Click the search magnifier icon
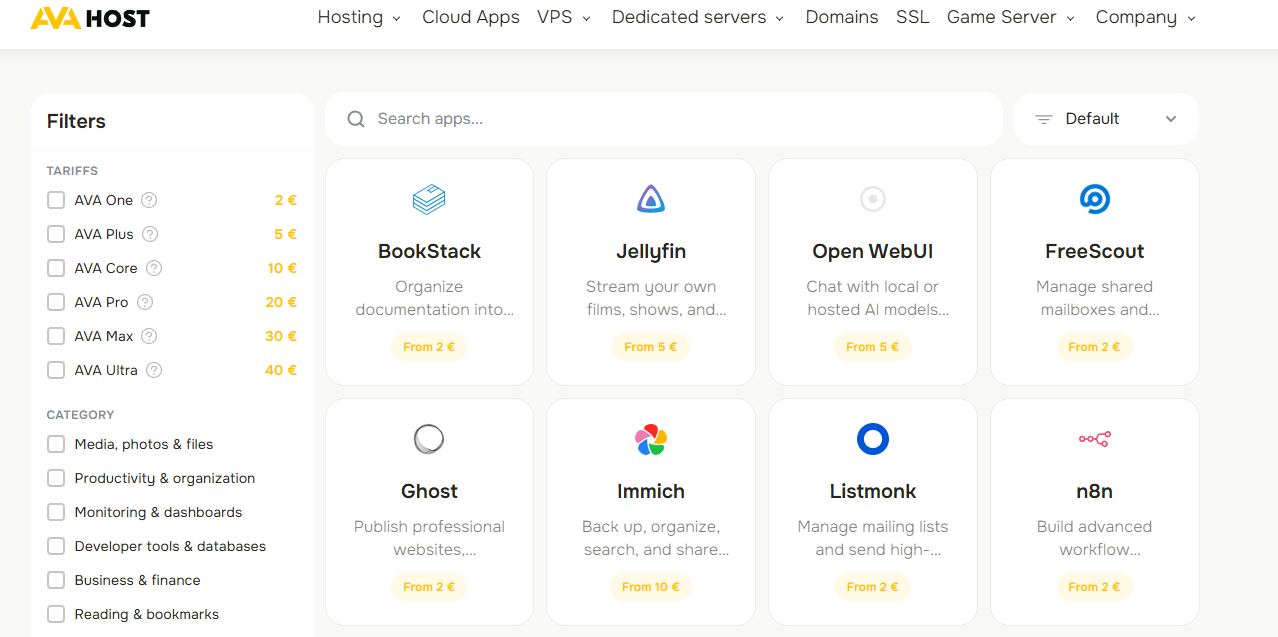1278x637 pixels. 355,119
